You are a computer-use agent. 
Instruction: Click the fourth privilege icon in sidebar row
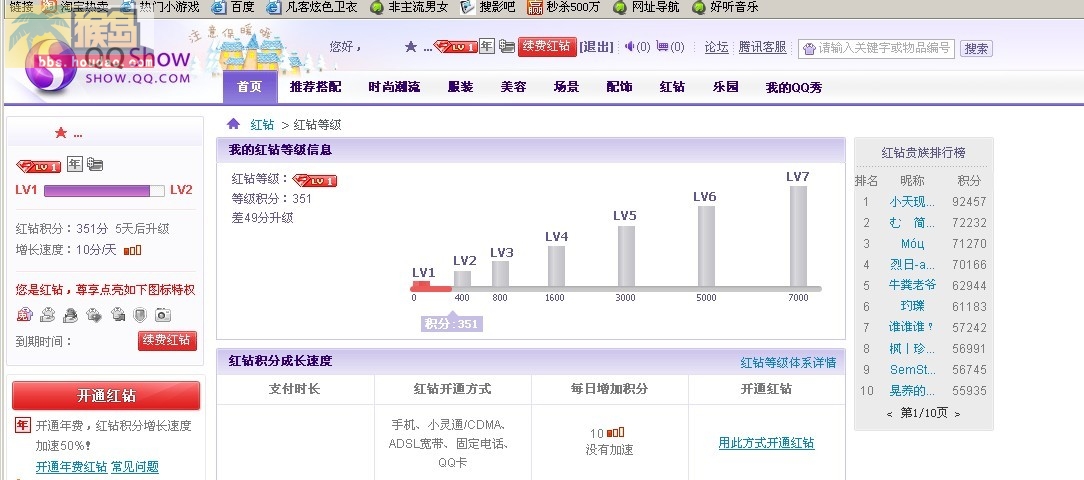[93, 315]
